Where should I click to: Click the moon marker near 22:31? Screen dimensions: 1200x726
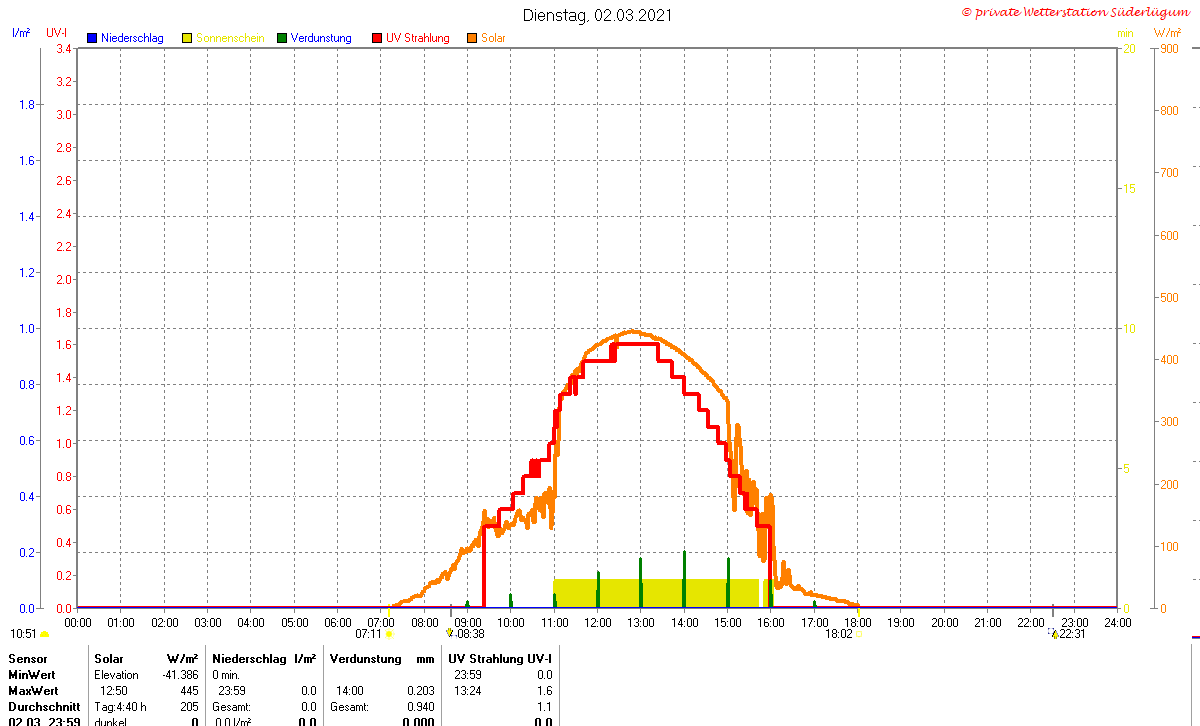tap(1054, 633)
